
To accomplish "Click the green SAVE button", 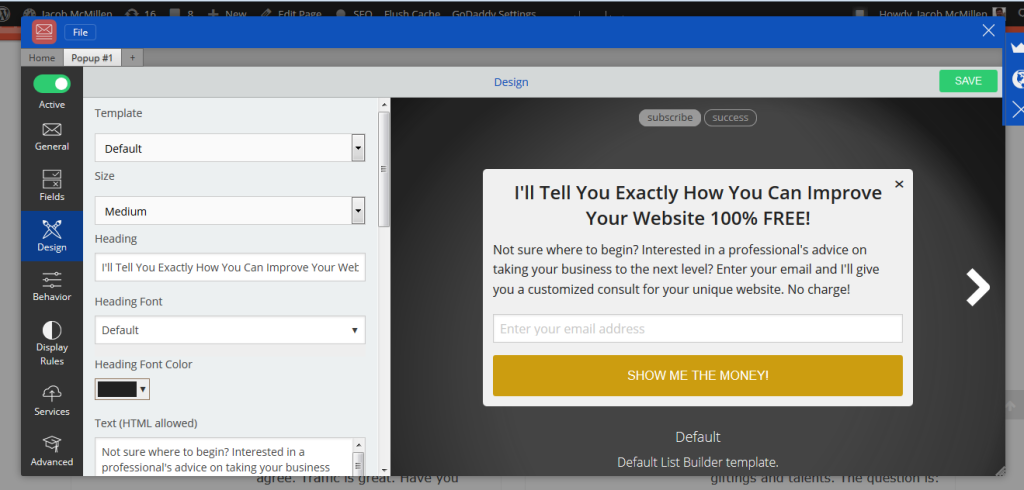I will pyautogui.click(x=968, y=81).
